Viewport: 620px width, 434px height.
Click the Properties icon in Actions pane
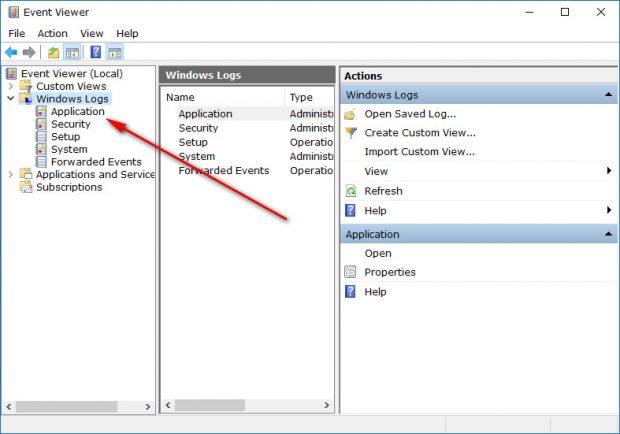(350, 272)
